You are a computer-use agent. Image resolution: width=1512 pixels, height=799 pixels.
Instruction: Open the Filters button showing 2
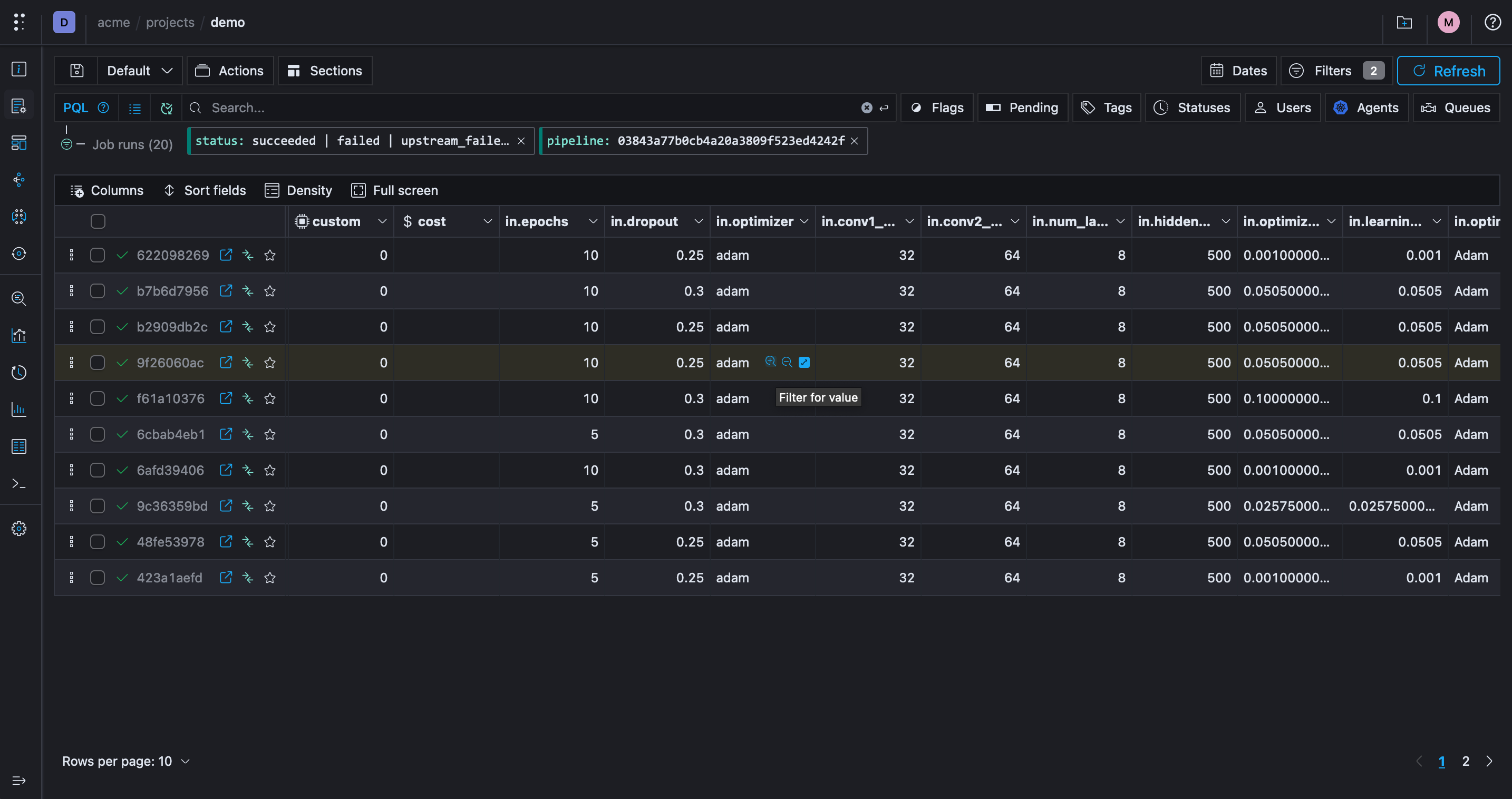click(1336, 71)
